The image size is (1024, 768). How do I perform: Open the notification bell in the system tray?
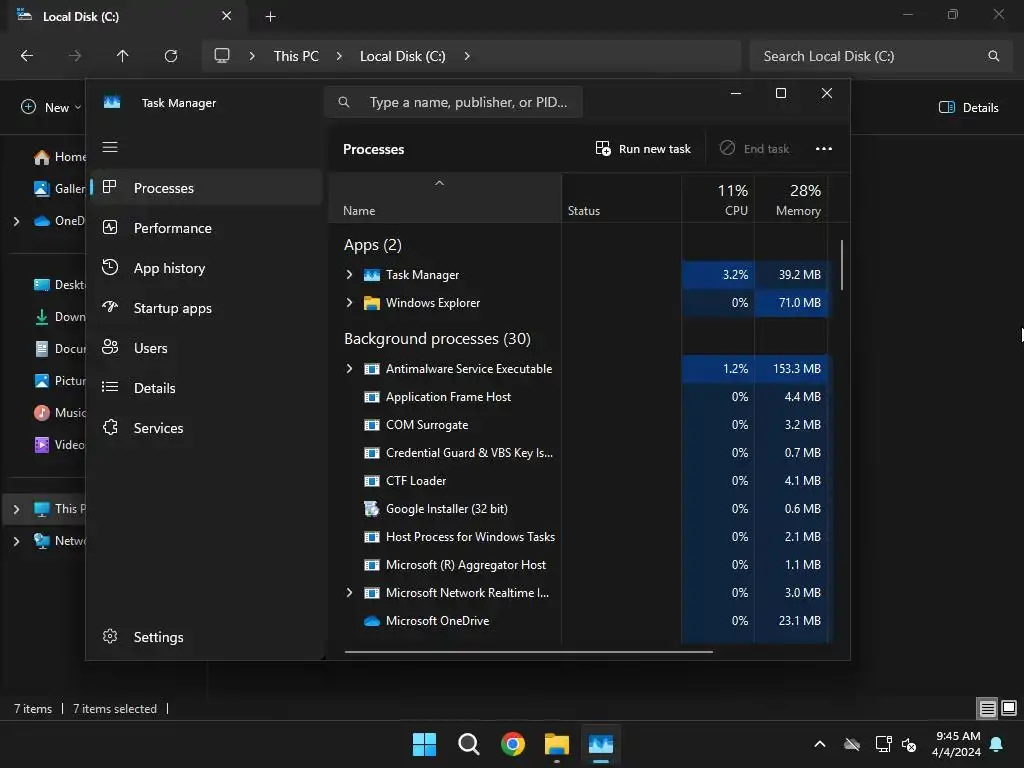click(x=997, y=744)
